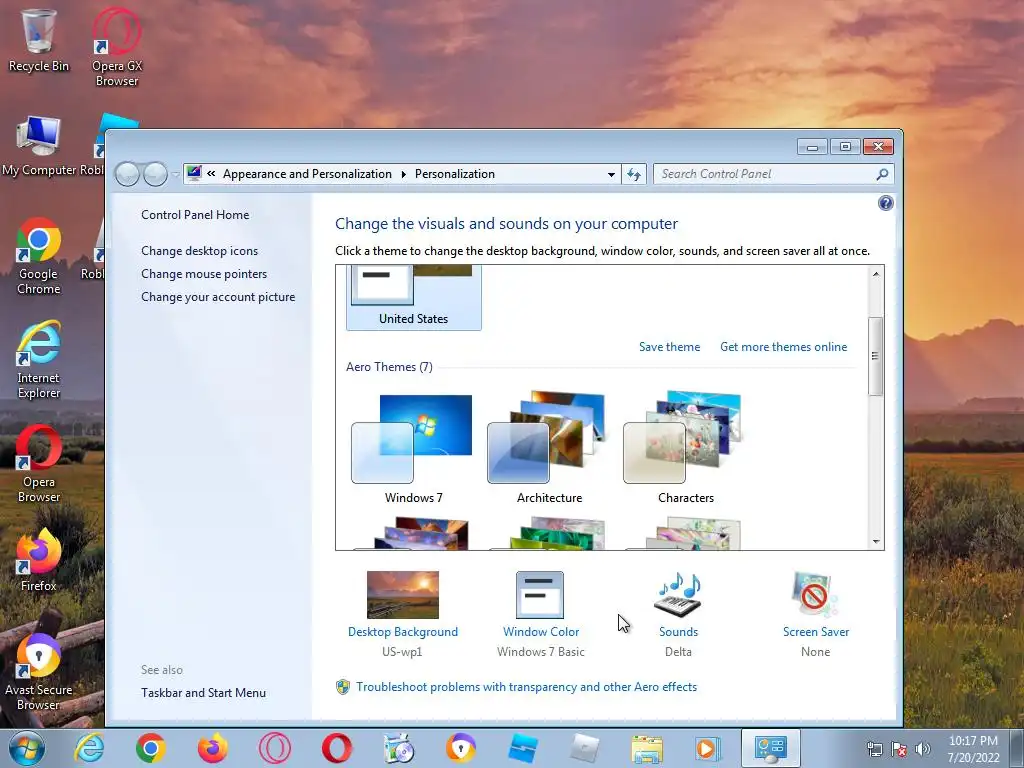The width and height of the screenshot is (1024, 768).
Task: Click the theme list scroll up arrow
Action: click(876, 274)
